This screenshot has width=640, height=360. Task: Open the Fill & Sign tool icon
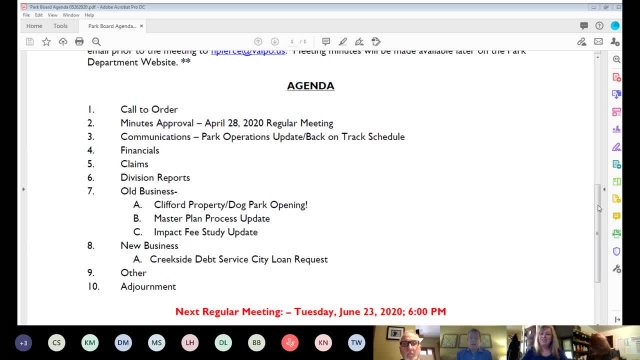tap(359, 42)
